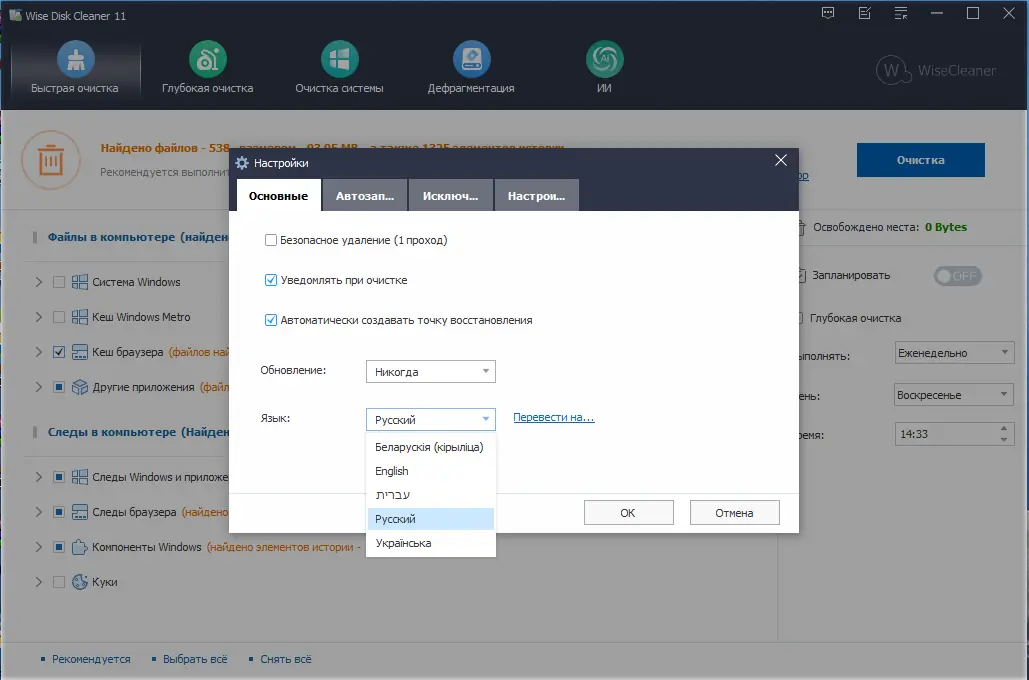Viewport: 1029px width, 680px height.
Task: Open Воскресенье day dropdown
Action: pyautogui.click(x=954, y=395)
